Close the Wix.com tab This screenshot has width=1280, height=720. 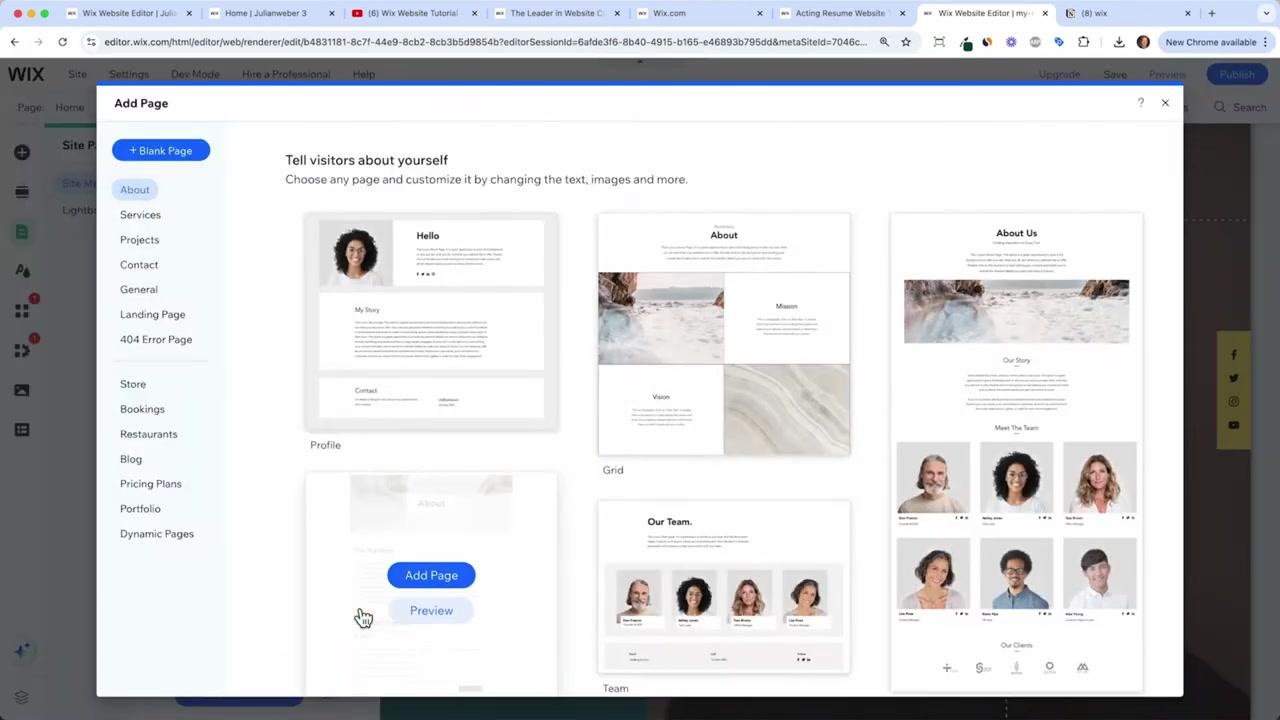tap(760, 13)
